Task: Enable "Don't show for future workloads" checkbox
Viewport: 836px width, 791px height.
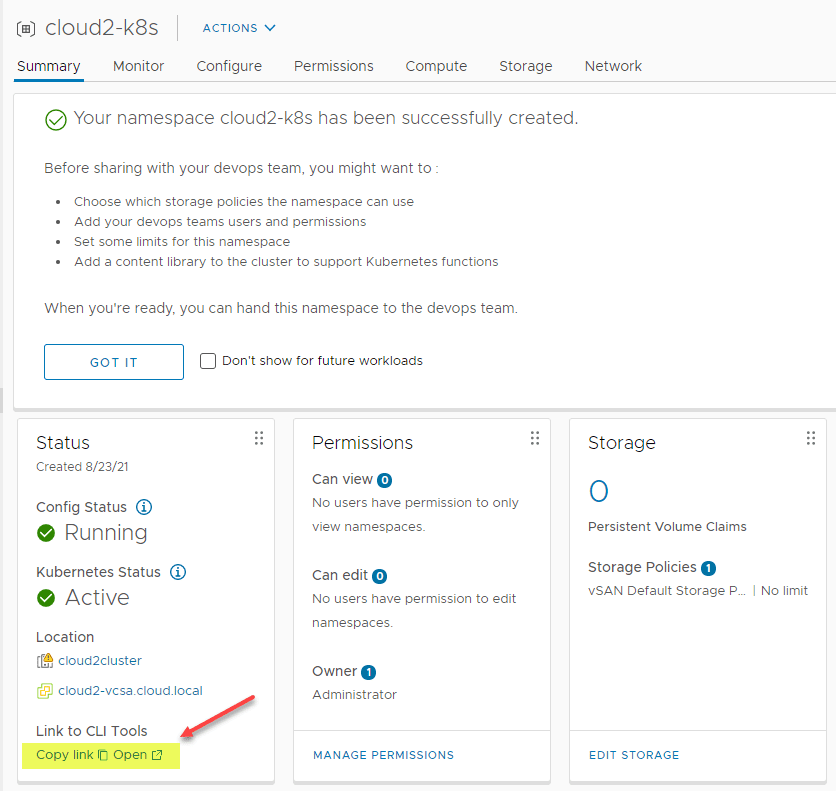Action: pyautogui.click(x=208, y=361)
